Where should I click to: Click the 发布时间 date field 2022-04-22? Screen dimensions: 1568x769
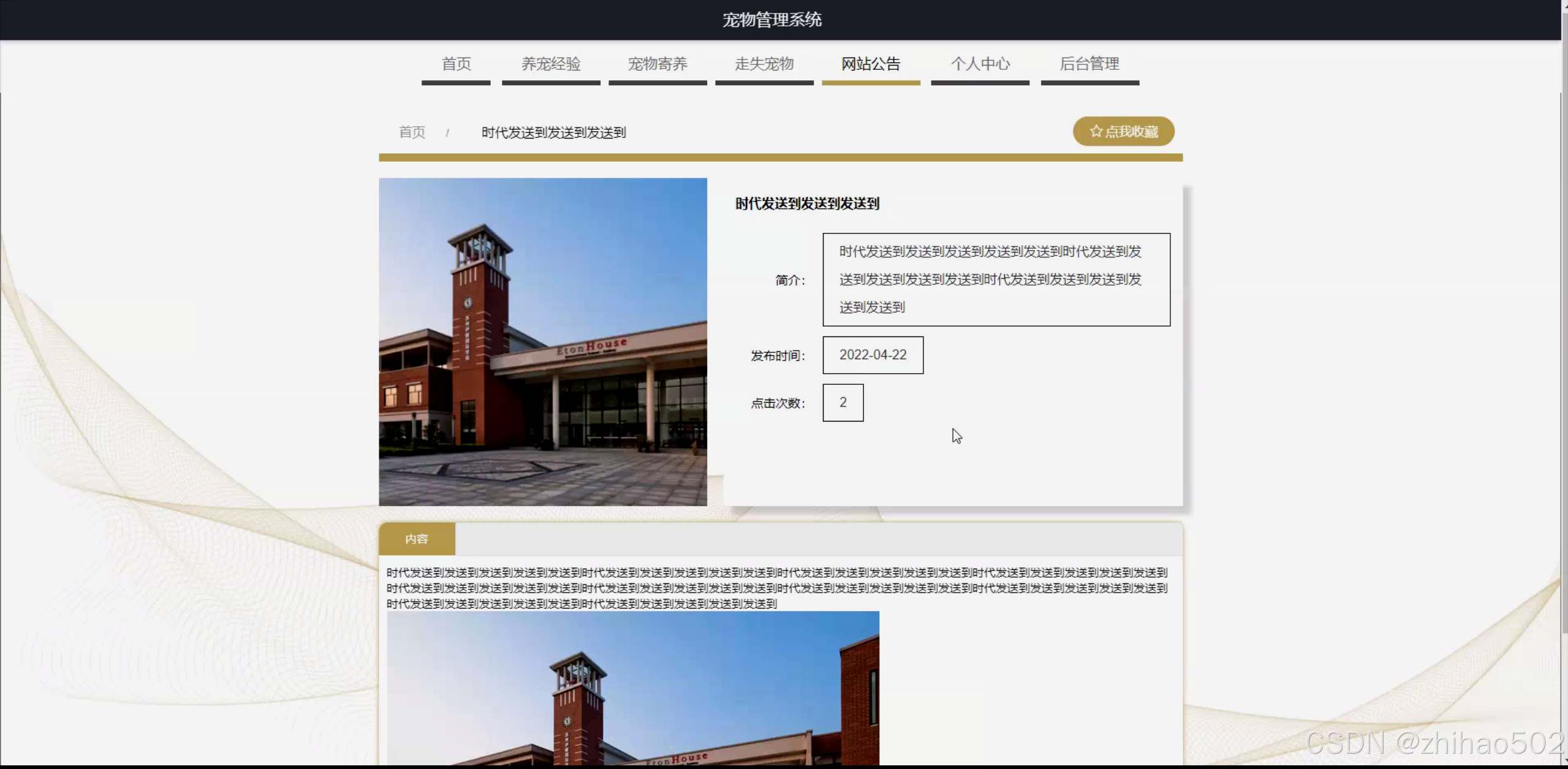coord(872,355)
